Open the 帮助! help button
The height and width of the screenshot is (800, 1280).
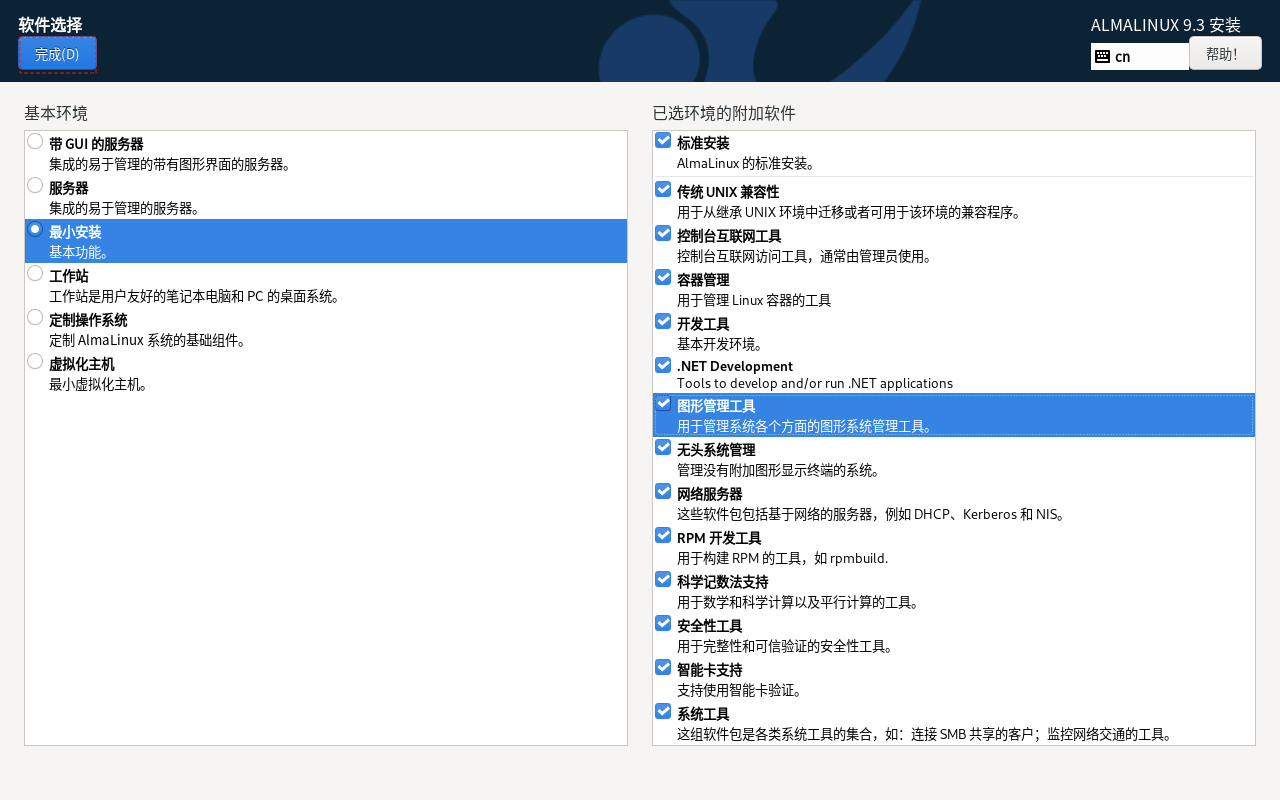pos(1225,54)
